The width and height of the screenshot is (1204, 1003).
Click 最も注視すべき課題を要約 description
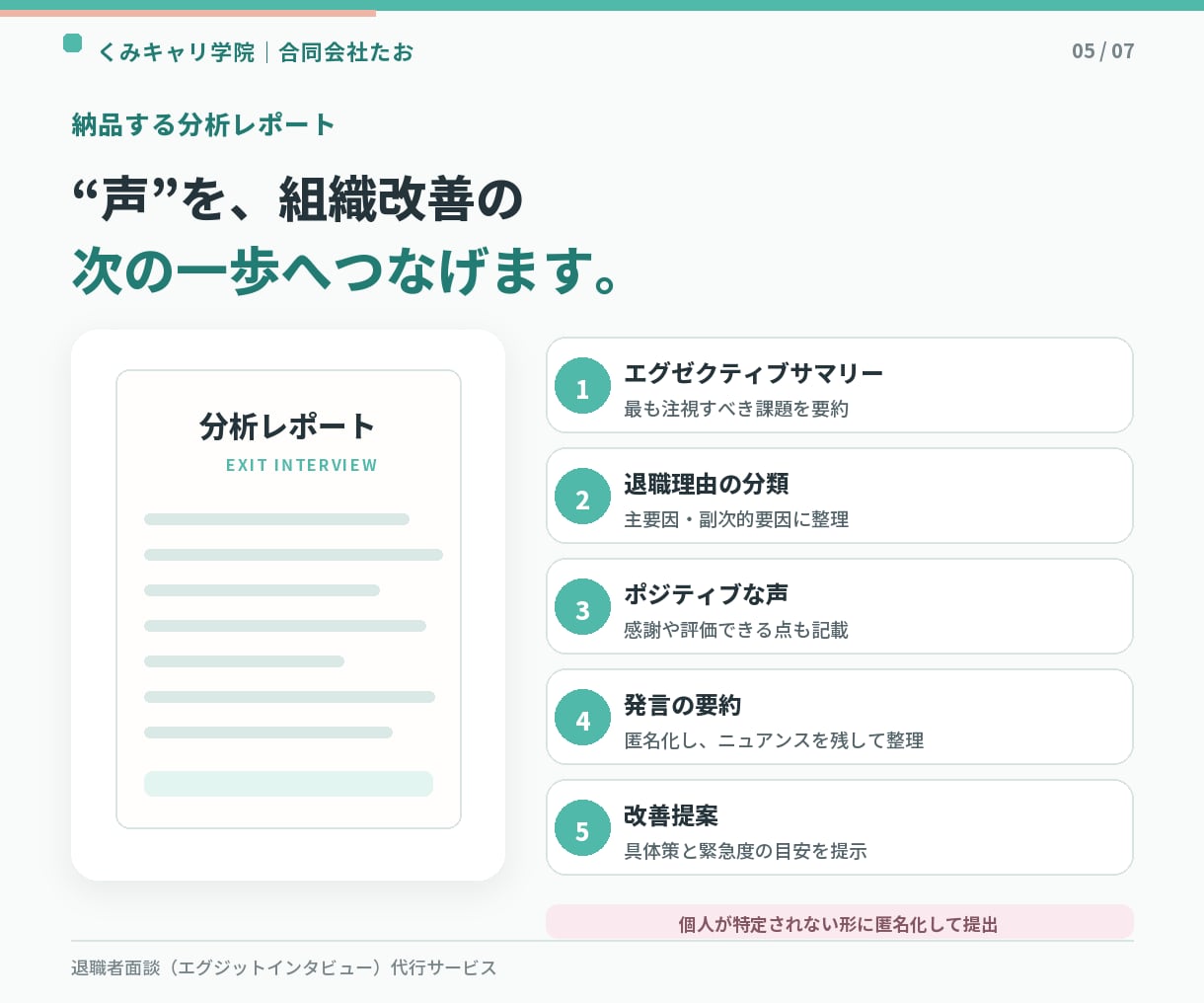[x=736, y=409]
